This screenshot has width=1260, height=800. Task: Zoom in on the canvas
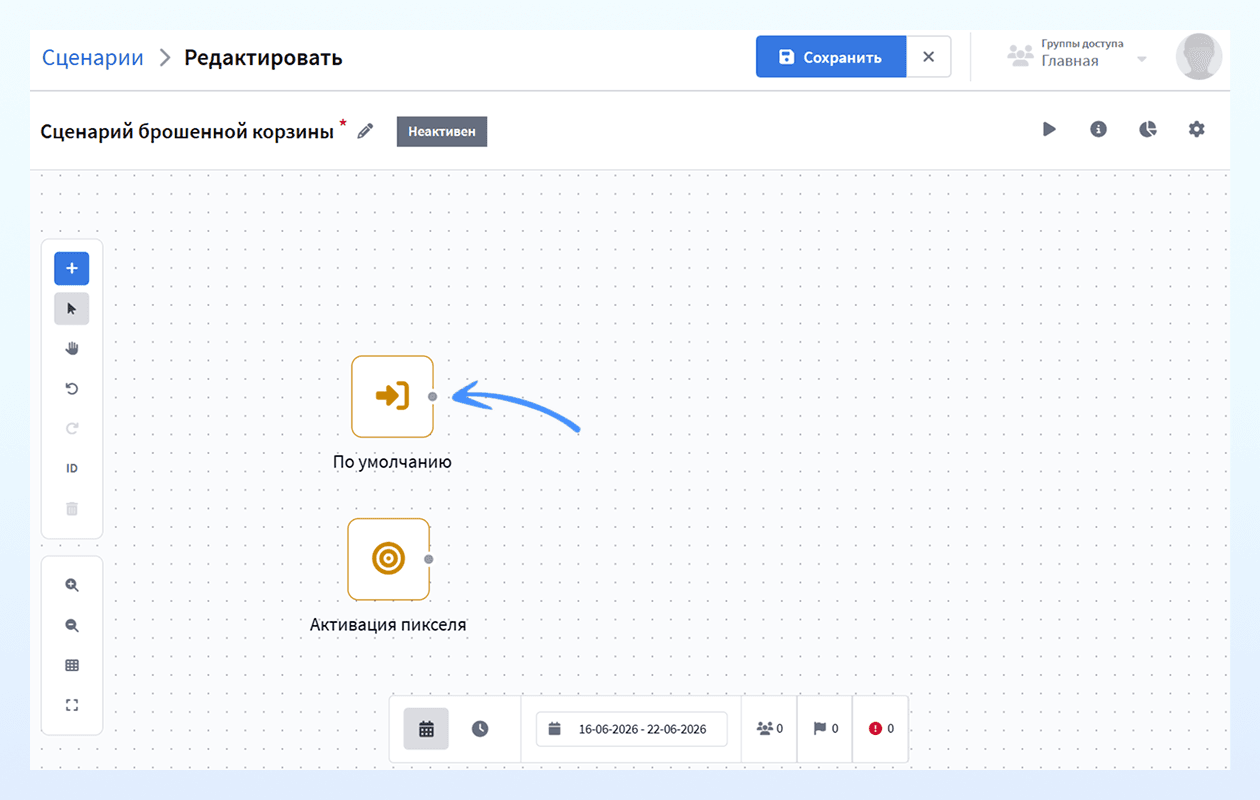[71, 585]
